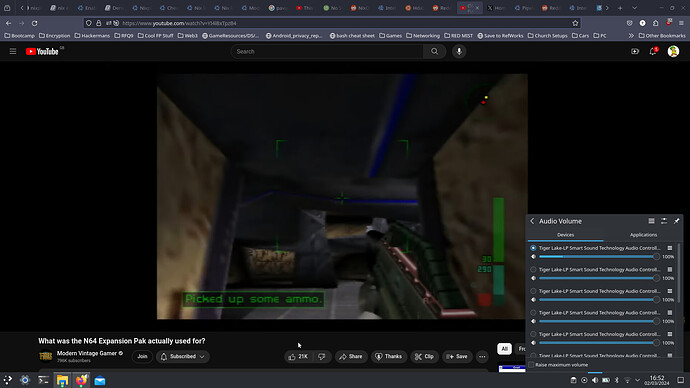Show hidden system tray icons arrow

tap(638, 380)
